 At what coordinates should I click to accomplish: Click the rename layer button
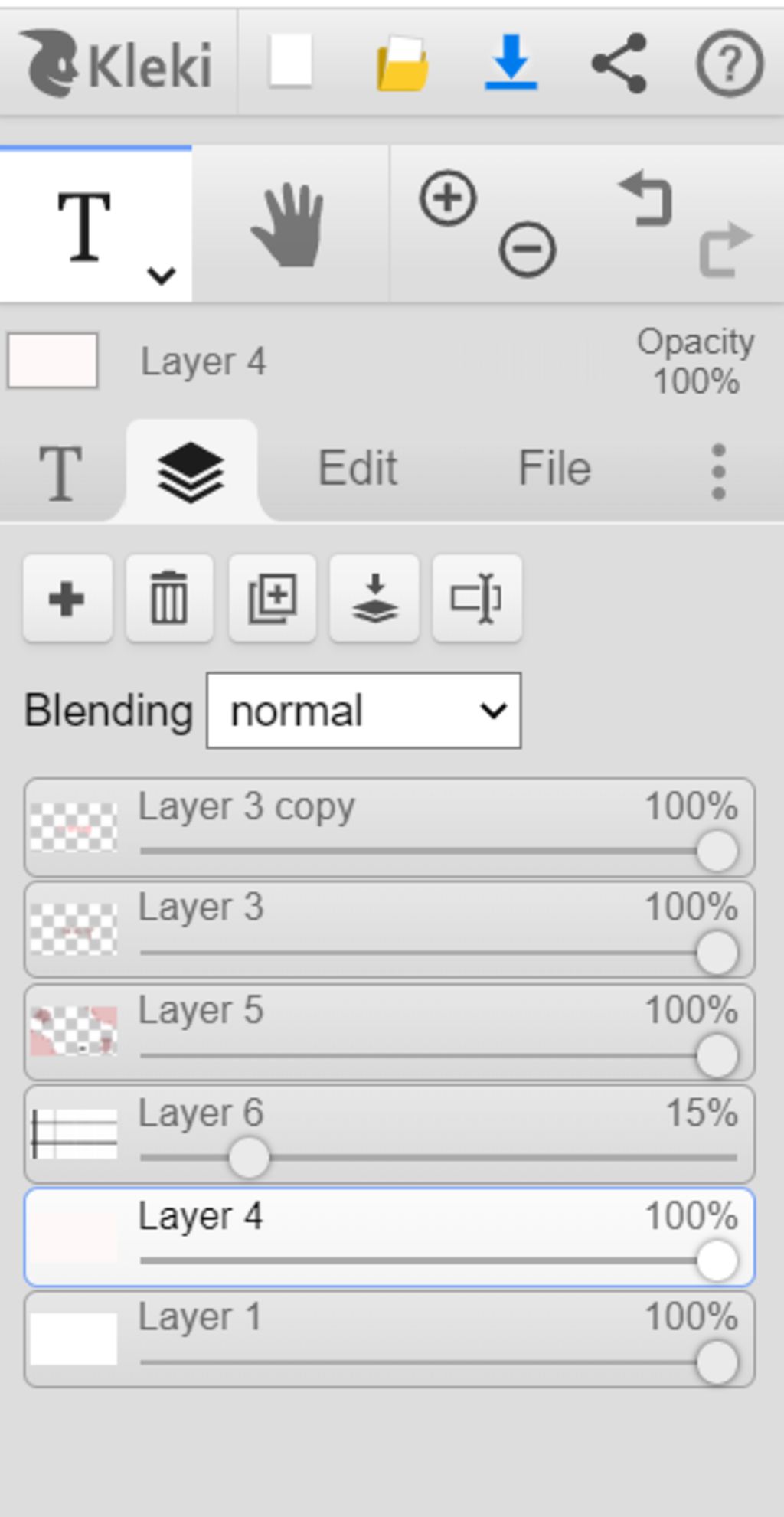tap(477, 598)
